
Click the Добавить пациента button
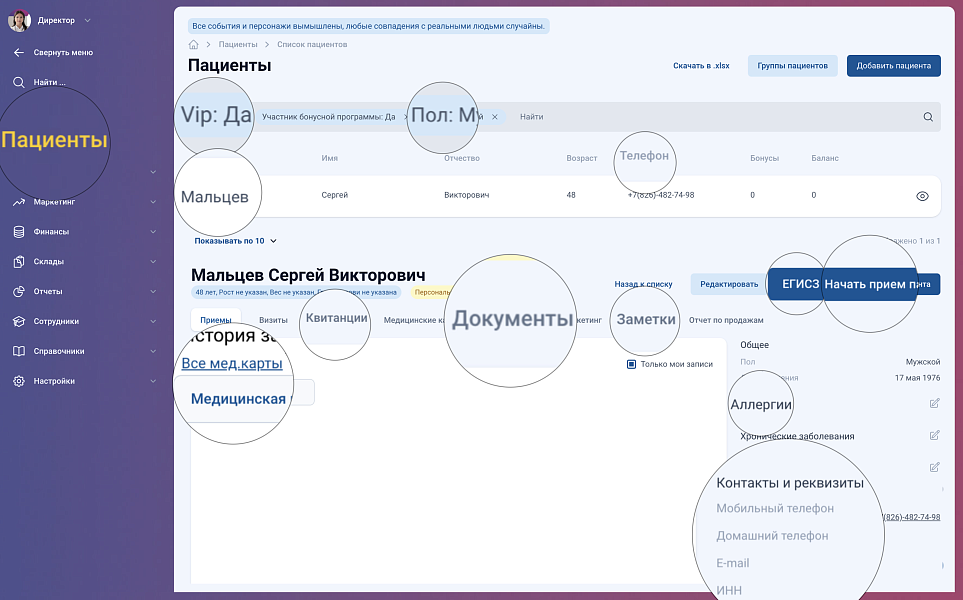pyautogui.click(x=893, y=66)
